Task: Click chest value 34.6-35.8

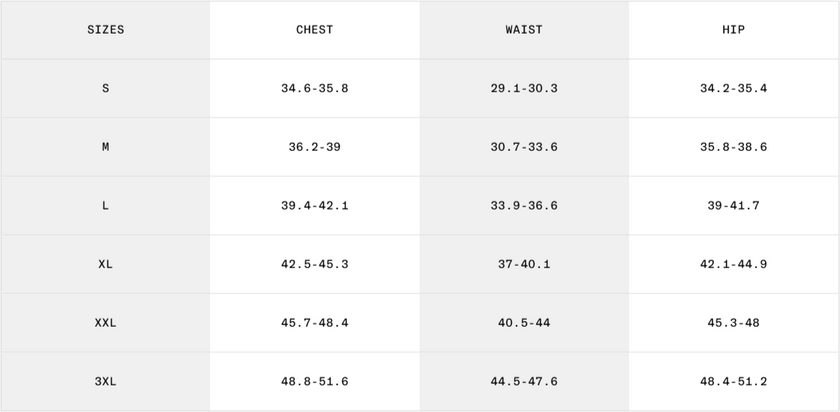Action: pyautogui.click(x=314, y=88)
